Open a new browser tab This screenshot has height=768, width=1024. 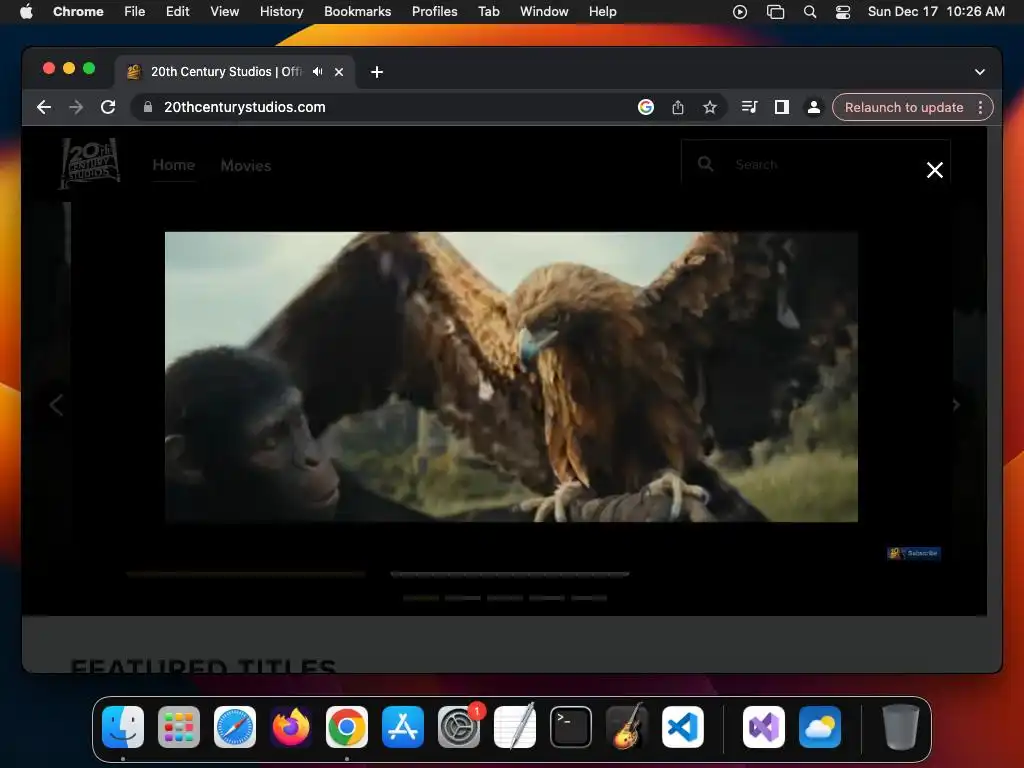(377, 72)
